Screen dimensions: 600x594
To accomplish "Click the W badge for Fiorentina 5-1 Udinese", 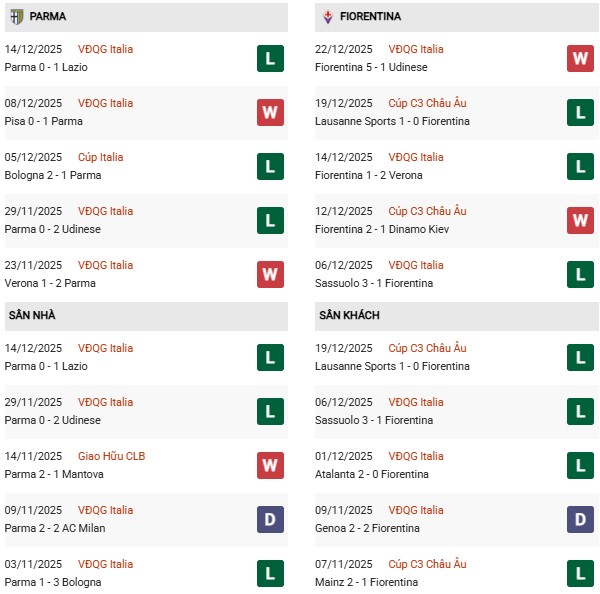I will coord(580,58).
